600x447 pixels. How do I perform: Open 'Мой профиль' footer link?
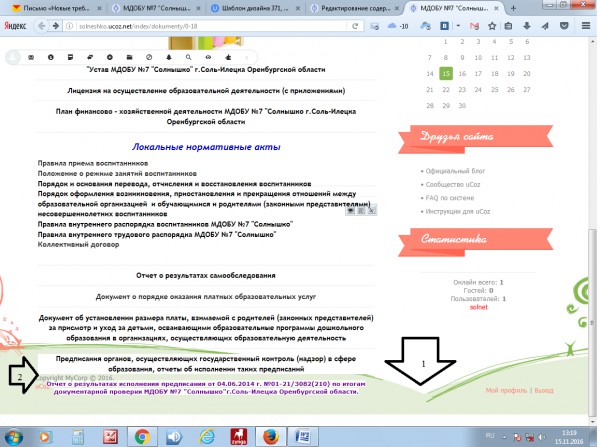click(506, 390)
